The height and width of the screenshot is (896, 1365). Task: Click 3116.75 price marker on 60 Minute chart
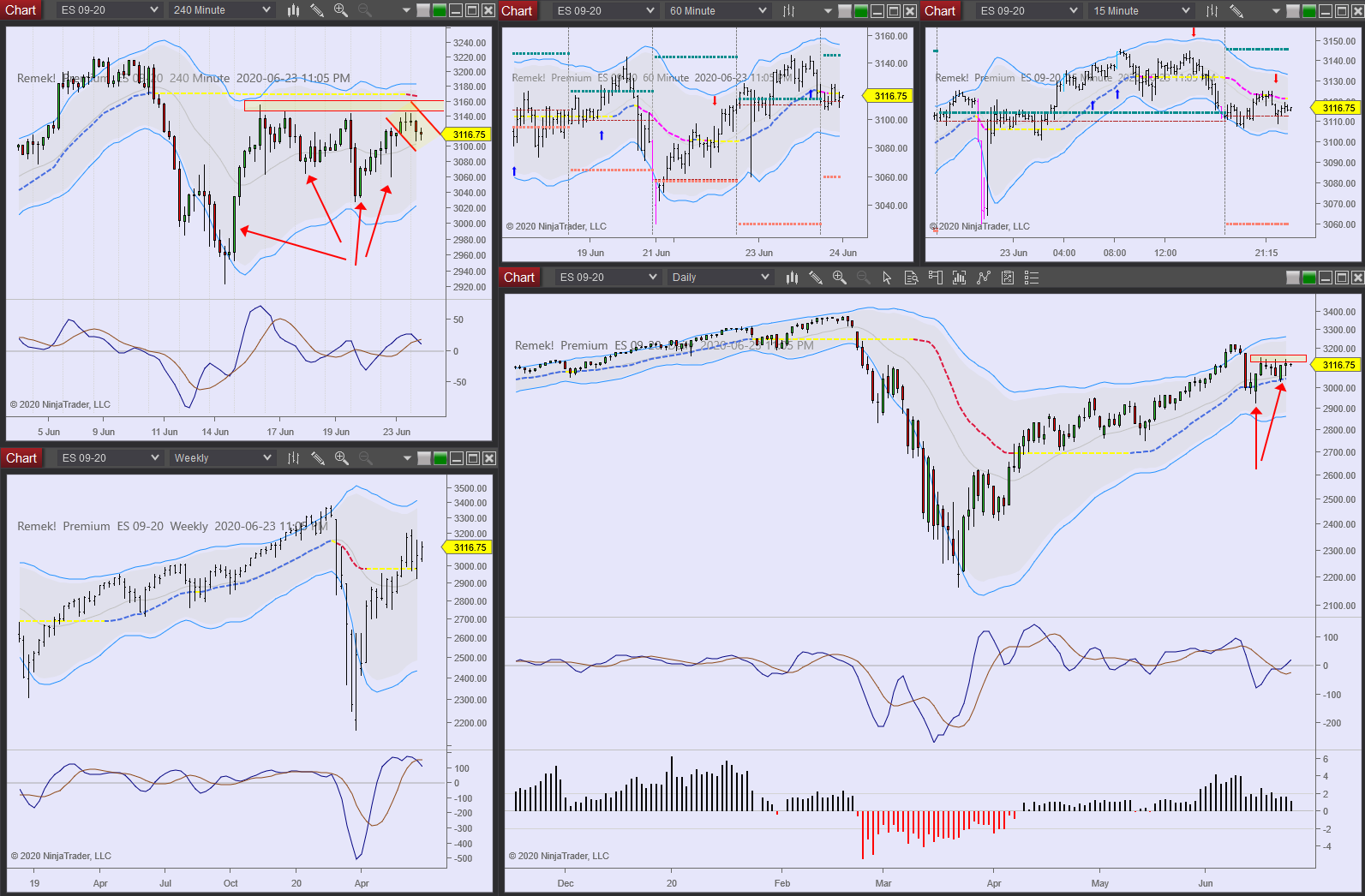889,96
